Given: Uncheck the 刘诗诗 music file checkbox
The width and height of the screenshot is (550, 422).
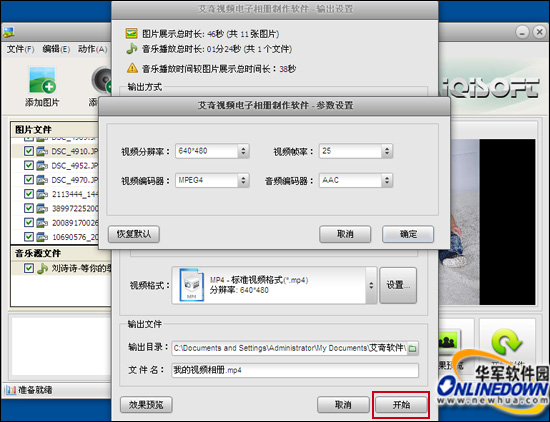Looking at the screenshot, I should (x=28, y=268).
